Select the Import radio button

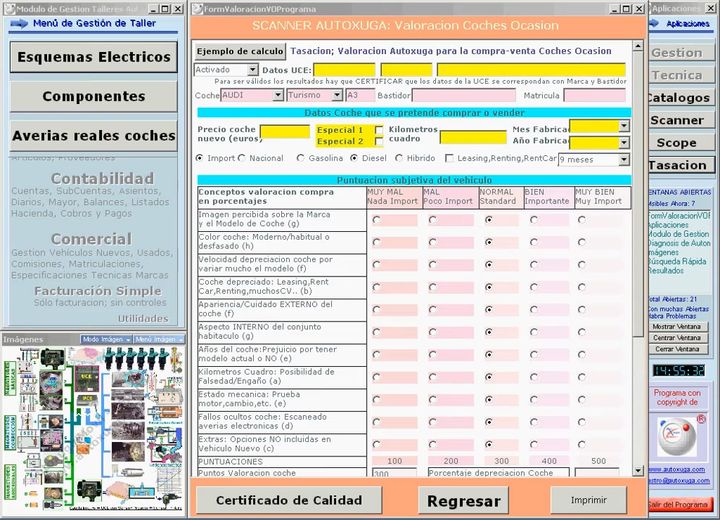[199, 158]
